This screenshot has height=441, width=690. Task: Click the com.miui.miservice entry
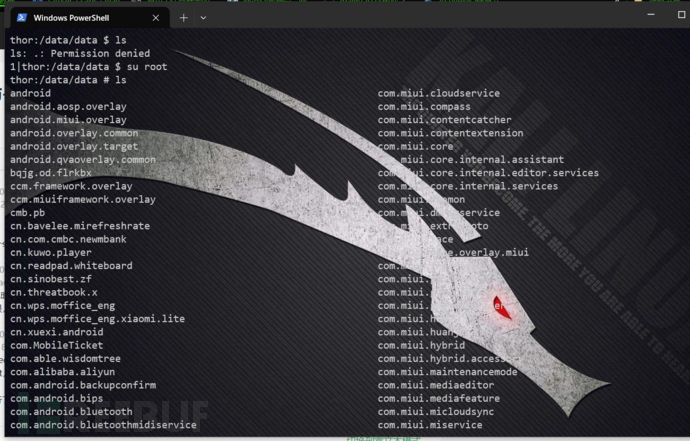[x=430, y=425]
